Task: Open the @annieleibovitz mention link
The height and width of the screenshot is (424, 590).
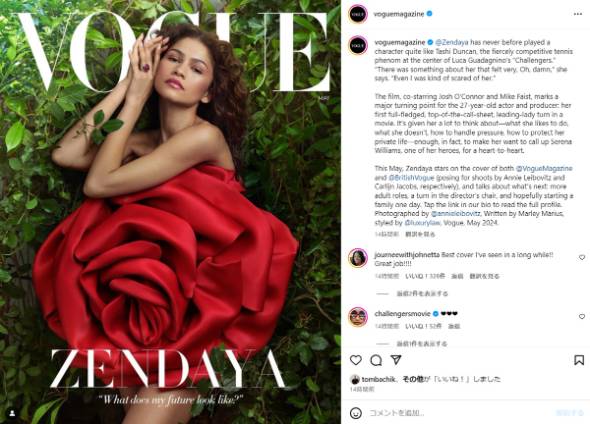Action: [455, 213]
